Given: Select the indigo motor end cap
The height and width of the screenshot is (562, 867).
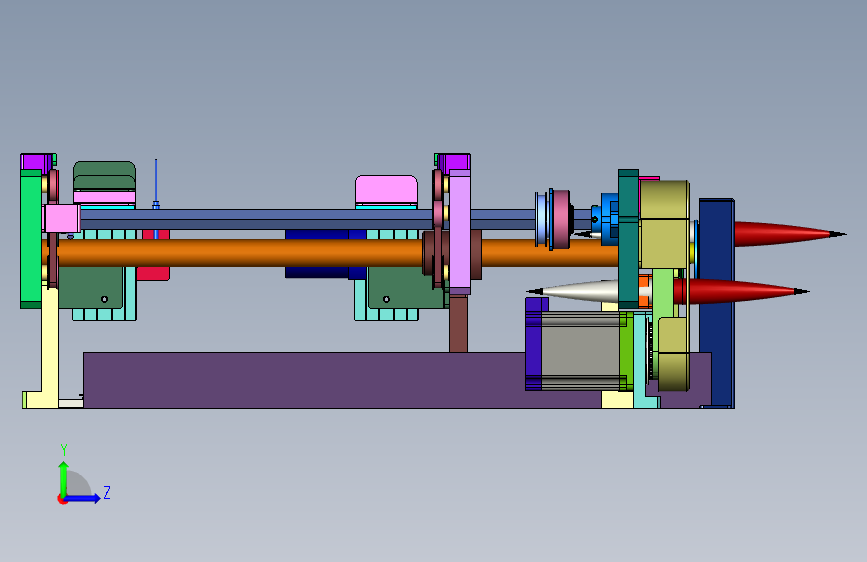Looking at the screenshot, I should [533, 344].
